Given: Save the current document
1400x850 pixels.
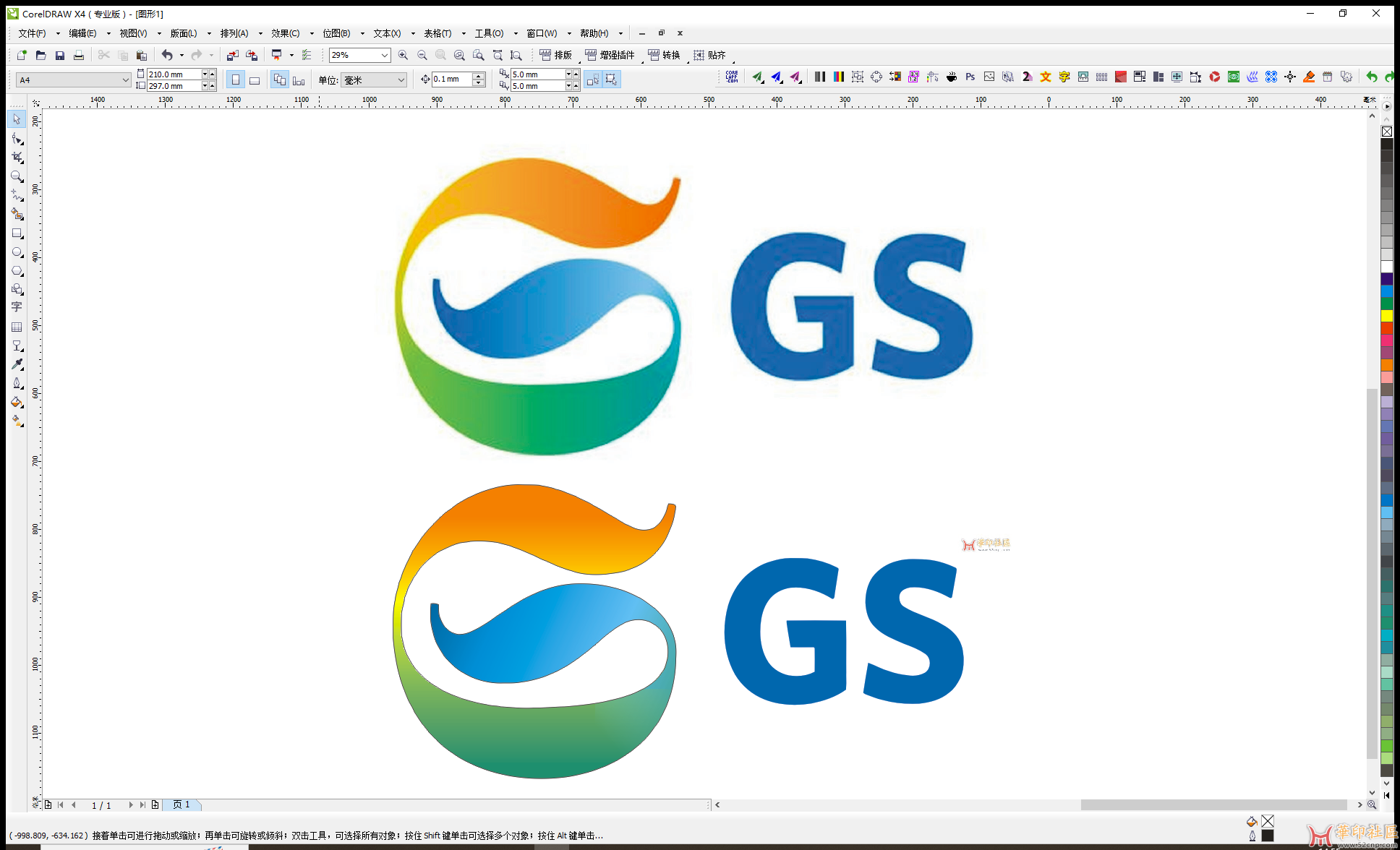Looking at the screenshot, I should tap(60, 55).
